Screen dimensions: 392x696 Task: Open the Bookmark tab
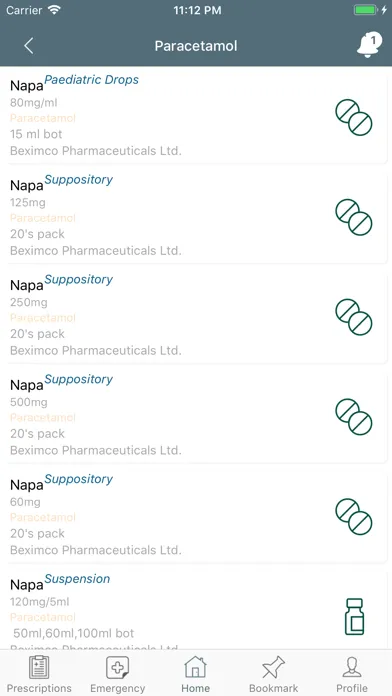pos(273,674)
